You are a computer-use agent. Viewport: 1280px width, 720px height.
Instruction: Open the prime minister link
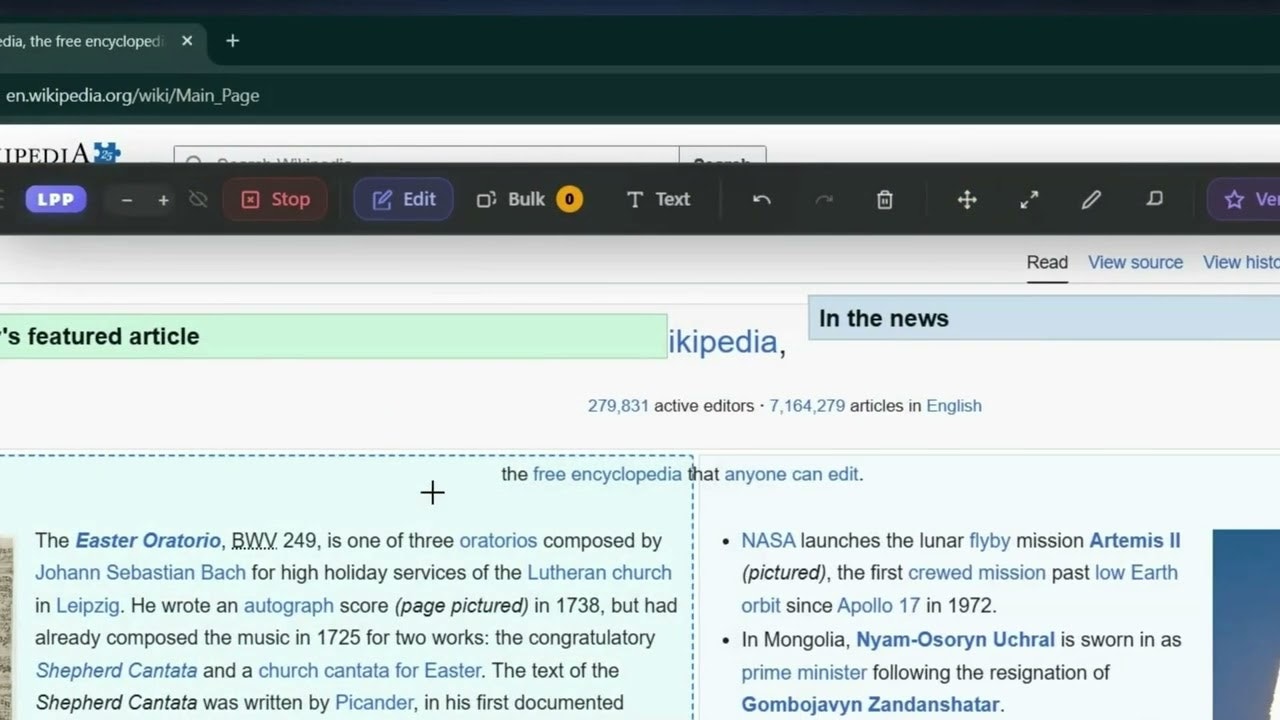tap(804, 672)
